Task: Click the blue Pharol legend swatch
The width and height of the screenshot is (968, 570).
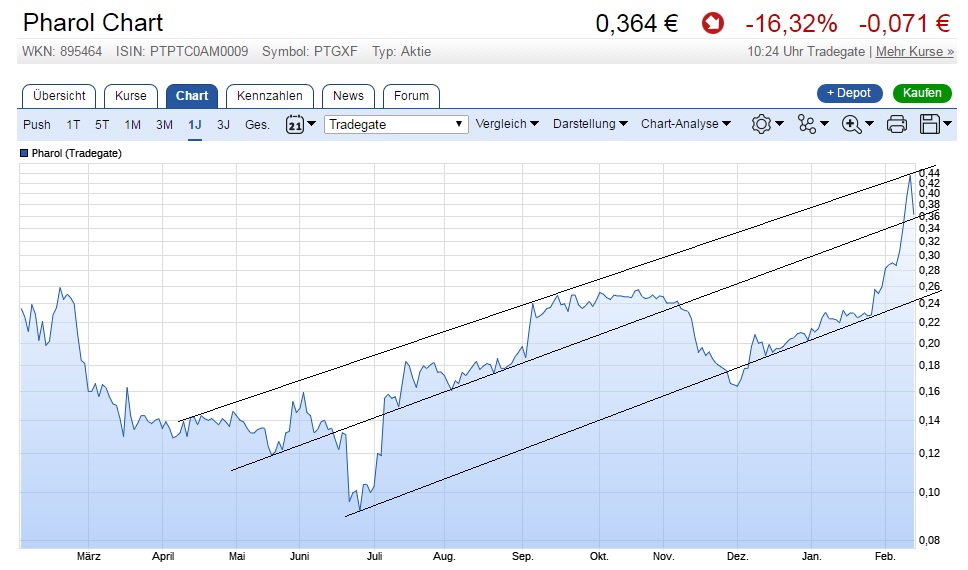Action: coord(25,154)
